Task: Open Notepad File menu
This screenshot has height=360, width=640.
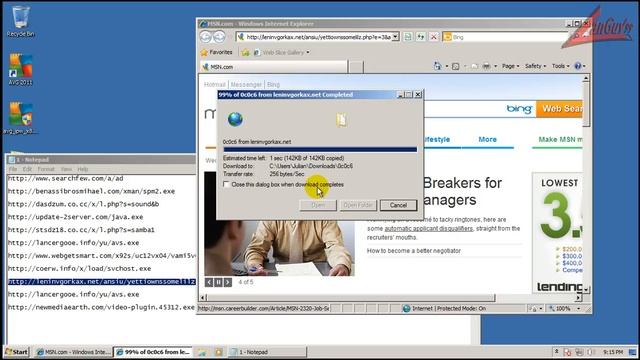Action: (13, 169)
